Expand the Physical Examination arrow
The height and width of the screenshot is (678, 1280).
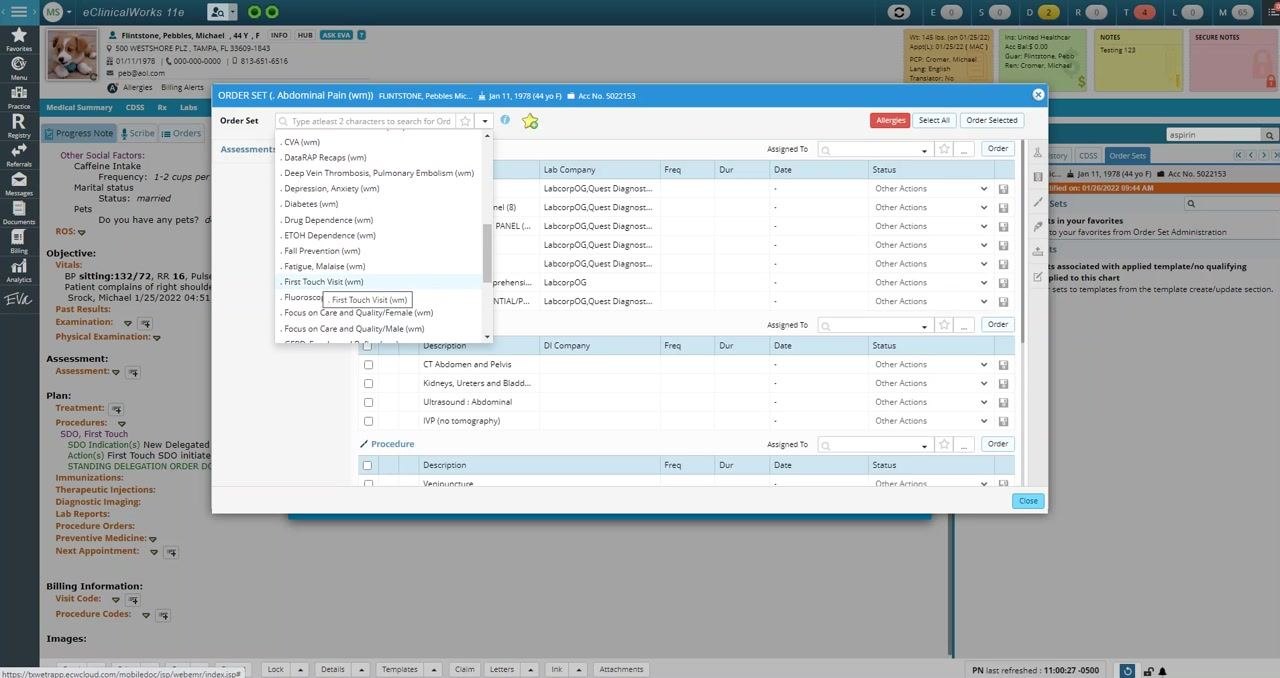[x=157, y=338]
